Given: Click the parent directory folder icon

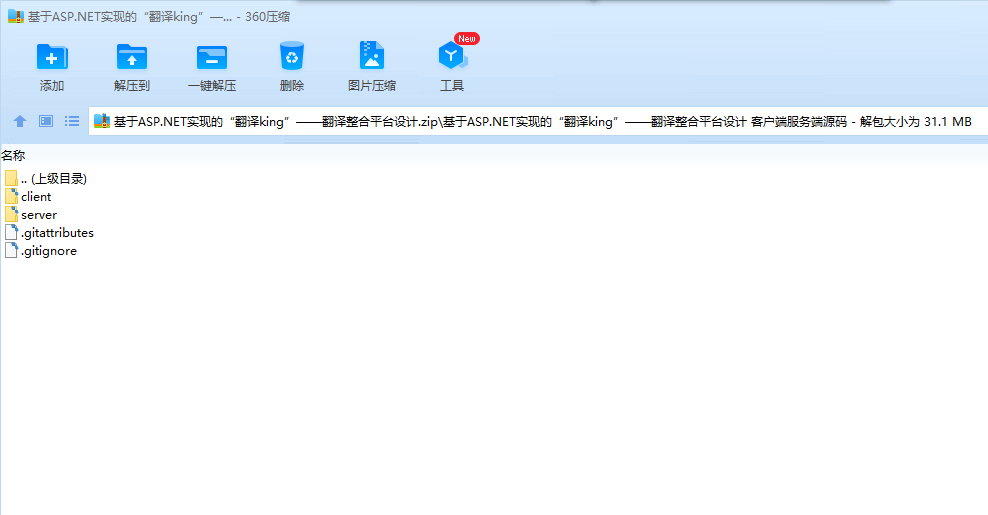Looking at the screenshot, I should click(11, 178).
